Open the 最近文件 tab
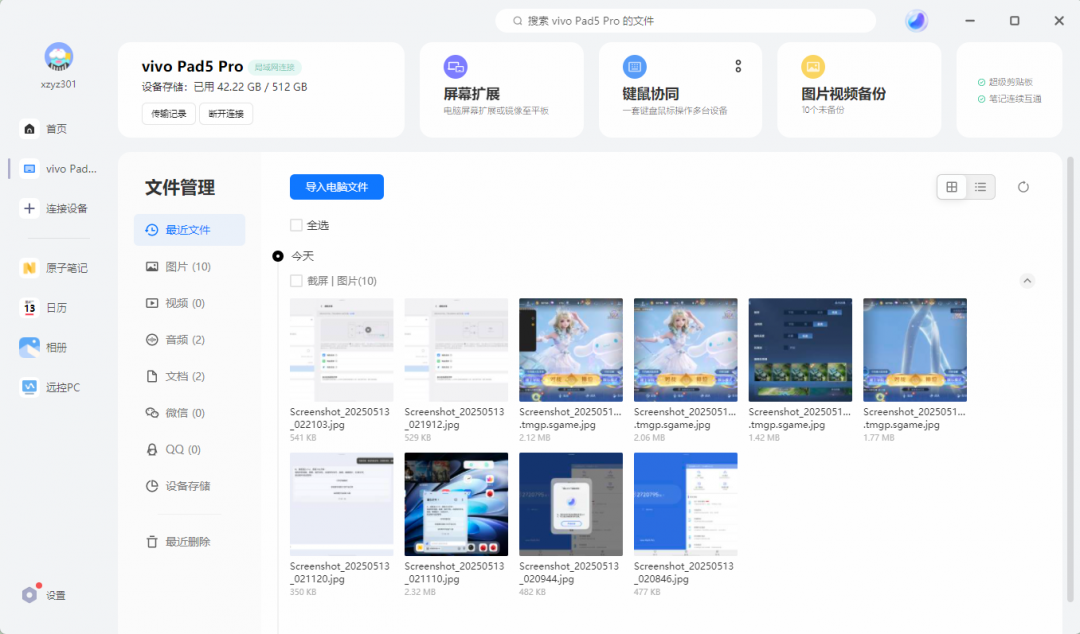Screen dimensions: 1080x634 click(189, 229)
